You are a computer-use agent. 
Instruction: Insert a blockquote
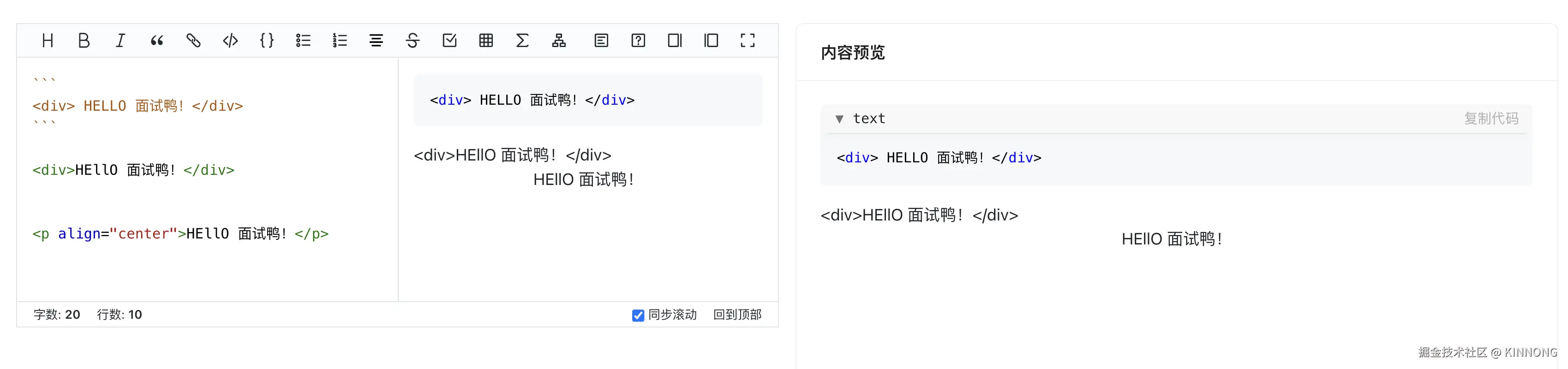(x=157, y=41)
